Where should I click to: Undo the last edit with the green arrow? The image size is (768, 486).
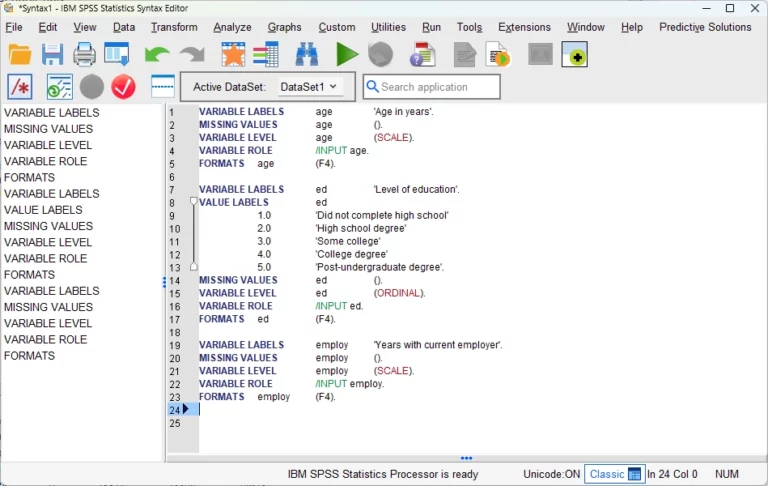point(157,54)
